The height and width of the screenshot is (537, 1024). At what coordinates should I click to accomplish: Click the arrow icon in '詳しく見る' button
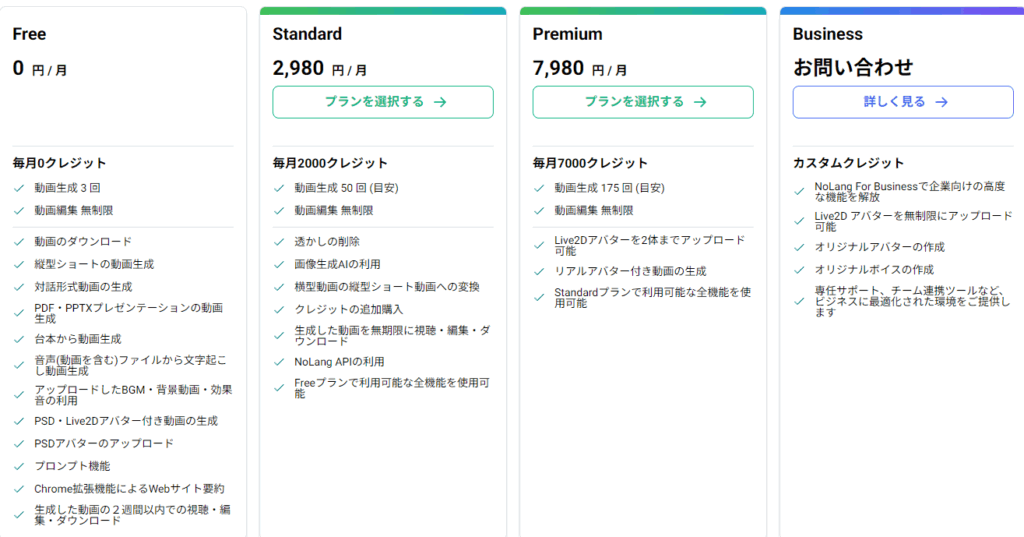(x=941, y=102)
